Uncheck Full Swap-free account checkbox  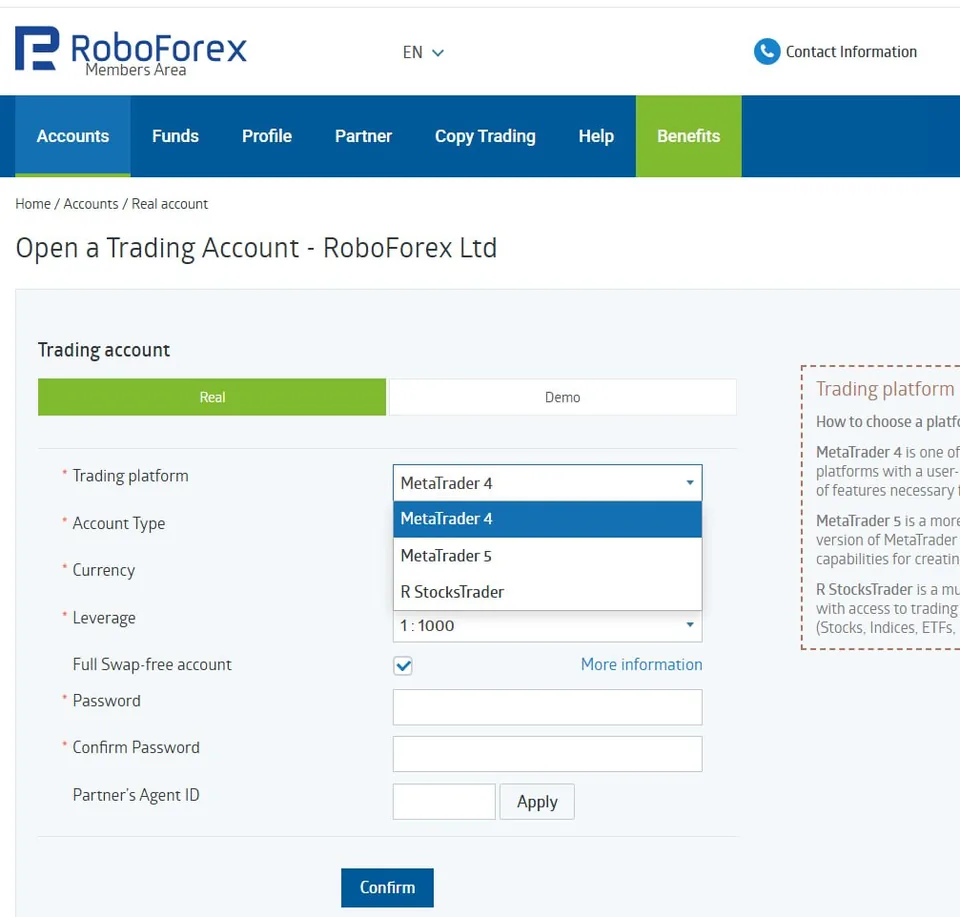coord(403,665)
